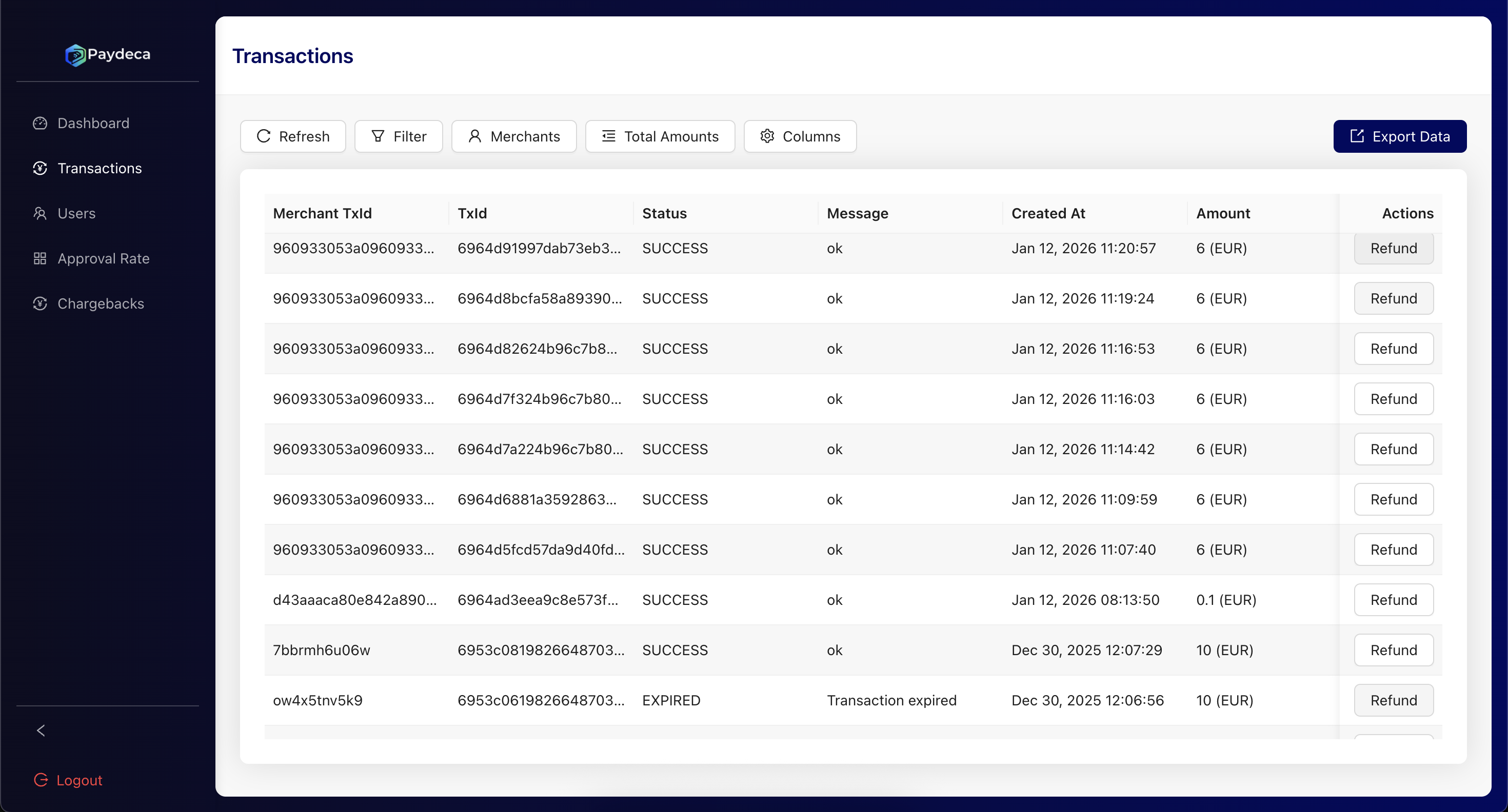Refund expired transaction ow4x5tnv5k9
The image size is (1508, 812).
tap(1393, 701)
